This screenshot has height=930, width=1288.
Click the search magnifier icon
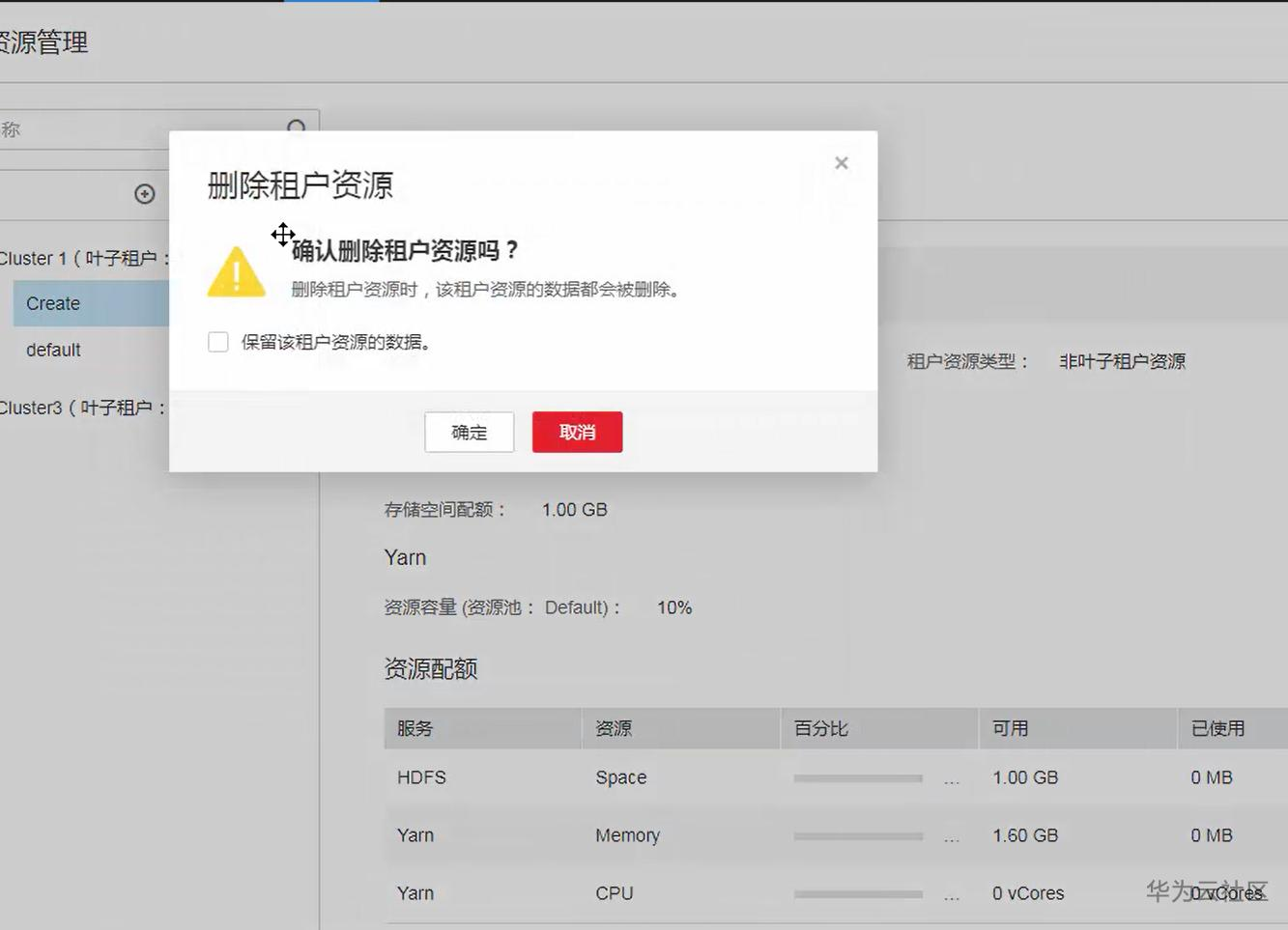(296, 127)
